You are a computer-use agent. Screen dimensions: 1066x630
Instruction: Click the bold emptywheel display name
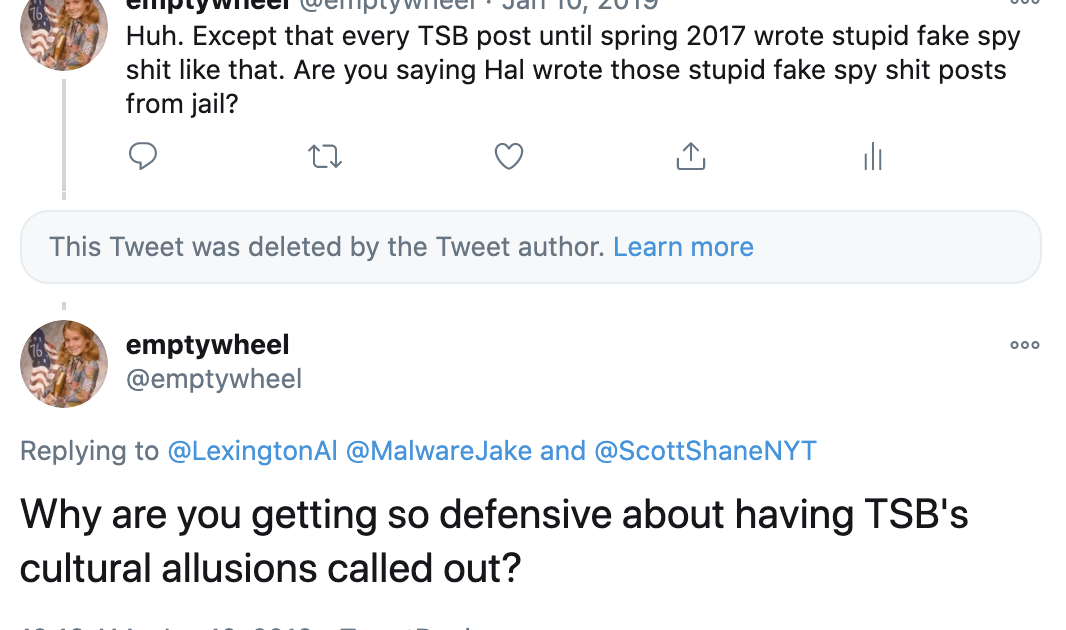coord(207,345)
